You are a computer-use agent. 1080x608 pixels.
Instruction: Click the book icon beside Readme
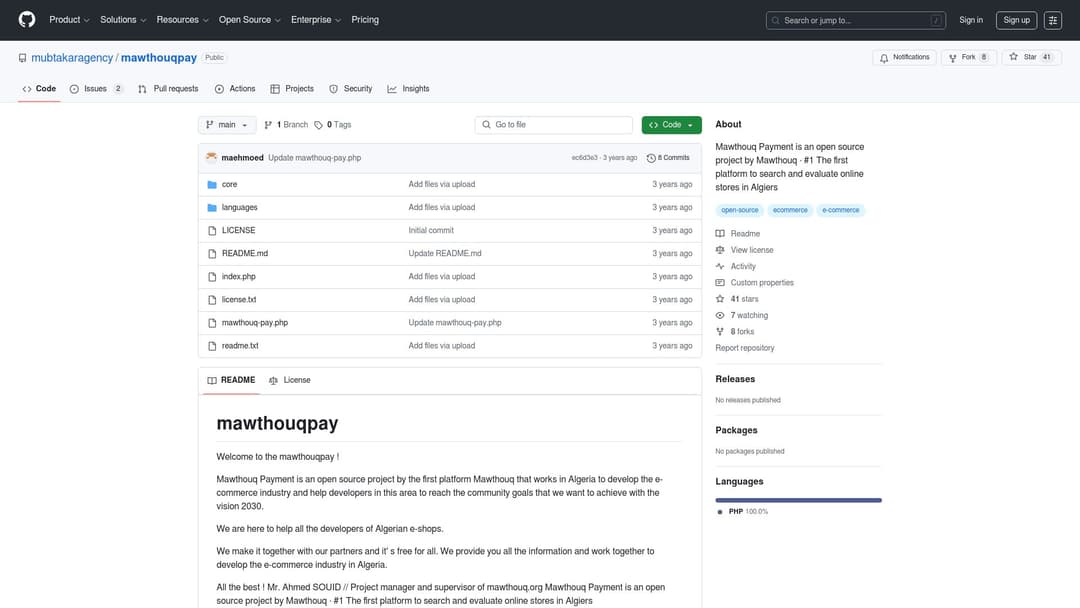720,233
